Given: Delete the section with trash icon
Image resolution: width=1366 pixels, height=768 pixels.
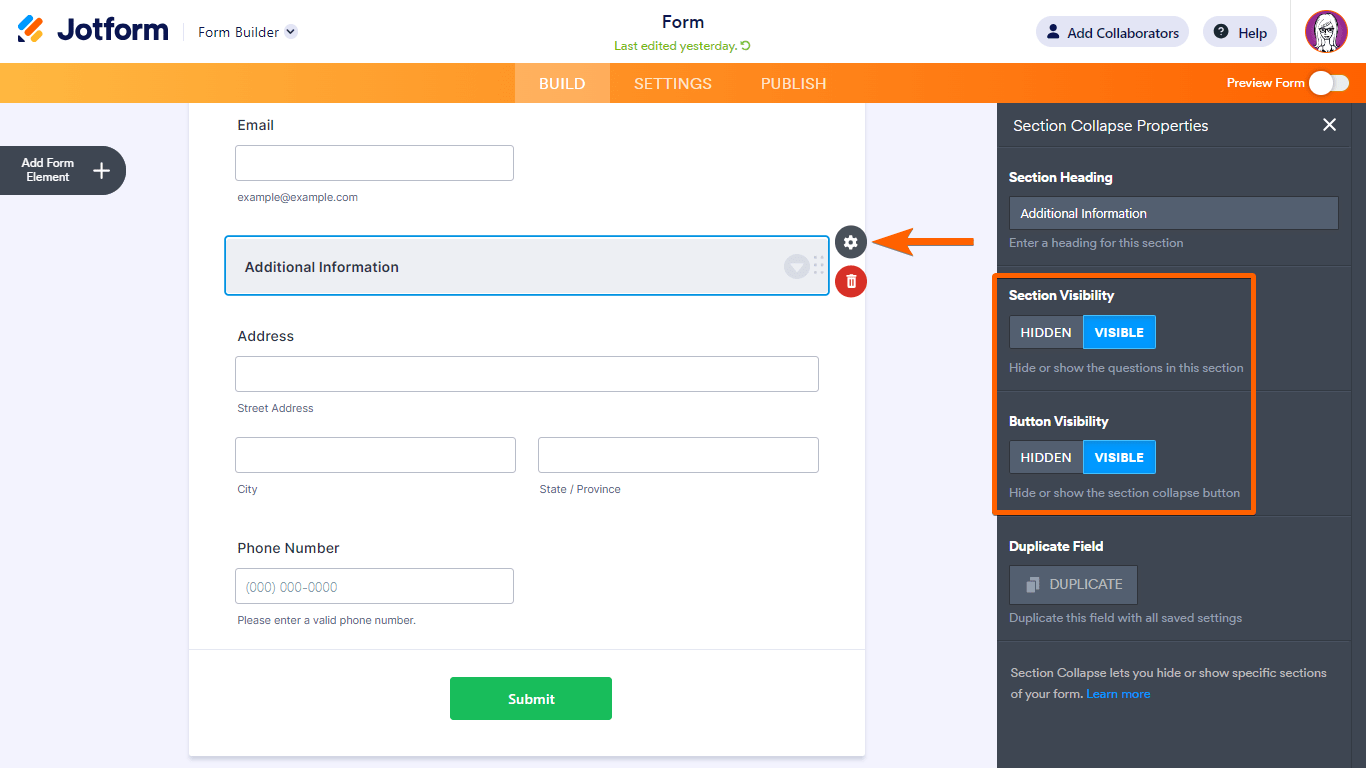Looking at the screenshot, I should pos(850,282).
